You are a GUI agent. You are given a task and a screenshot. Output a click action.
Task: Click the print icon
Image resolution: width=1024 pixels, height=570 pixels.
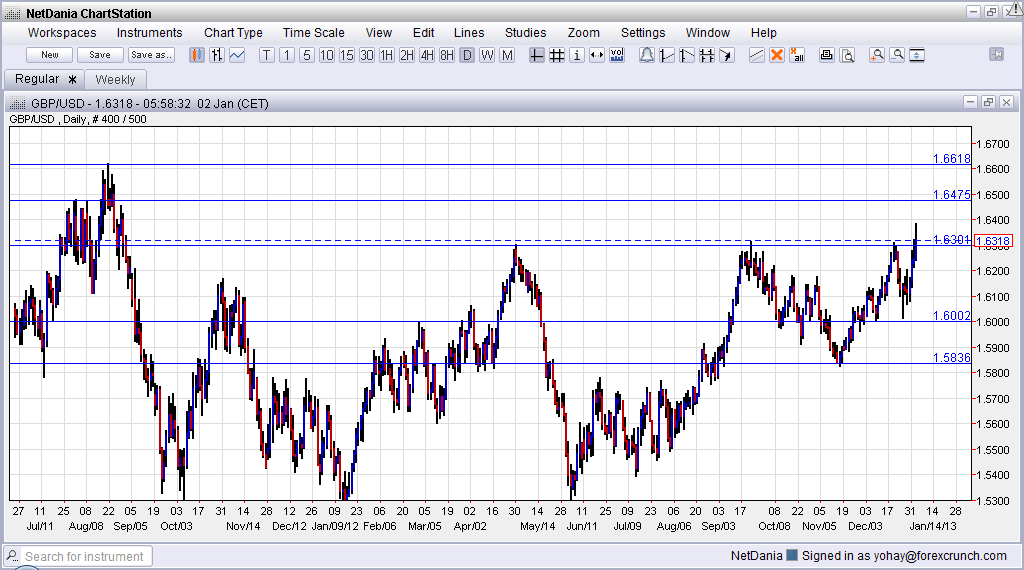pos(827,55)
